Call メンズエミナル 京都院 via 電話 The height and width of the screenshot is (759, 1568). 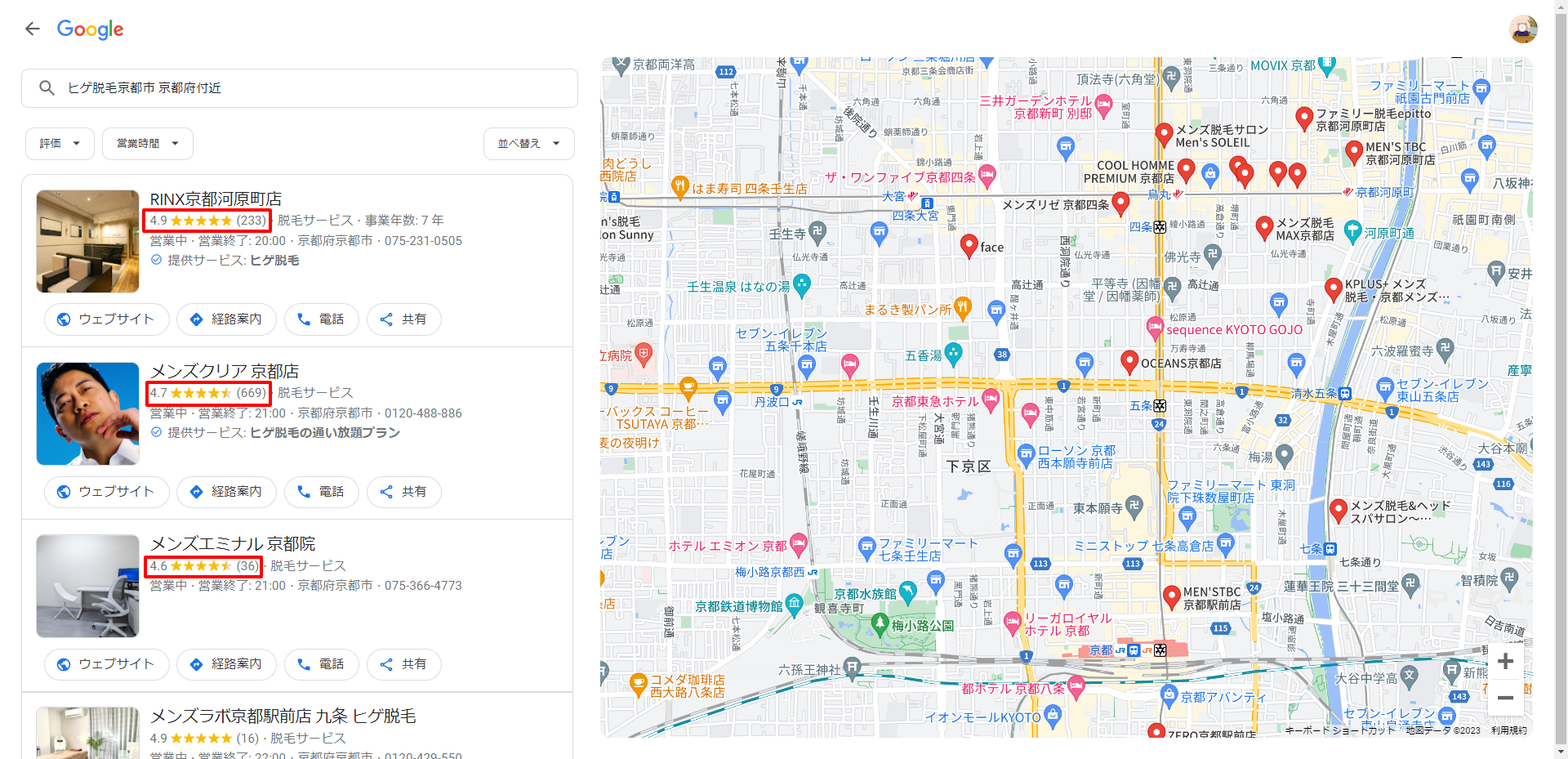click(x=321, y=663)
